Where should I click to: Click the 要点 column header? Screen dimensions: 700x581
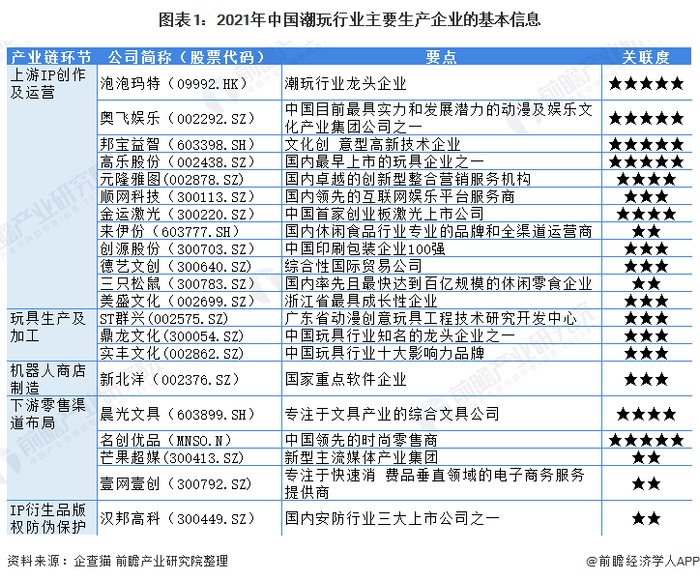tap(441, 57)
